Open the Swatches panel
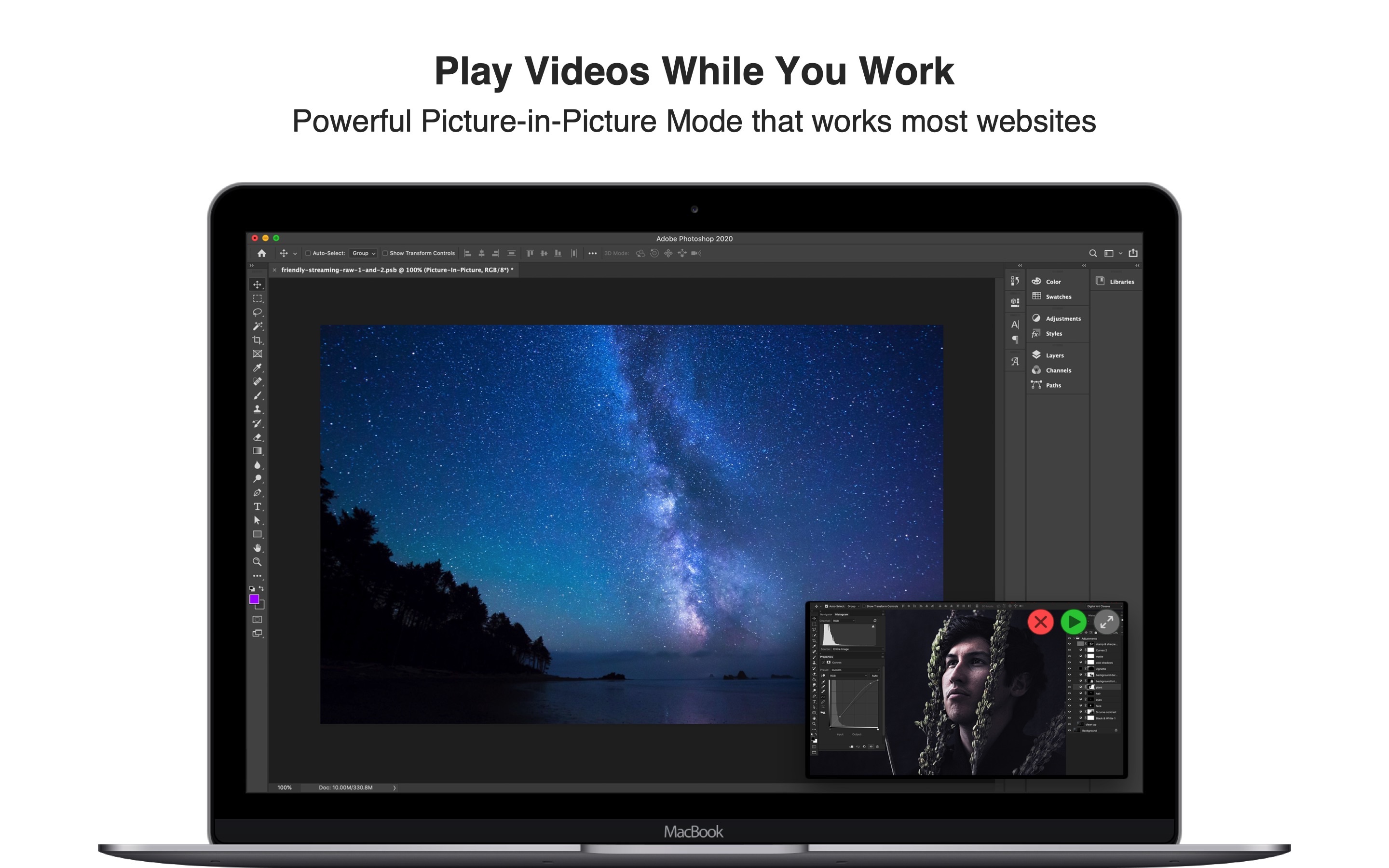 [1058, 297]
